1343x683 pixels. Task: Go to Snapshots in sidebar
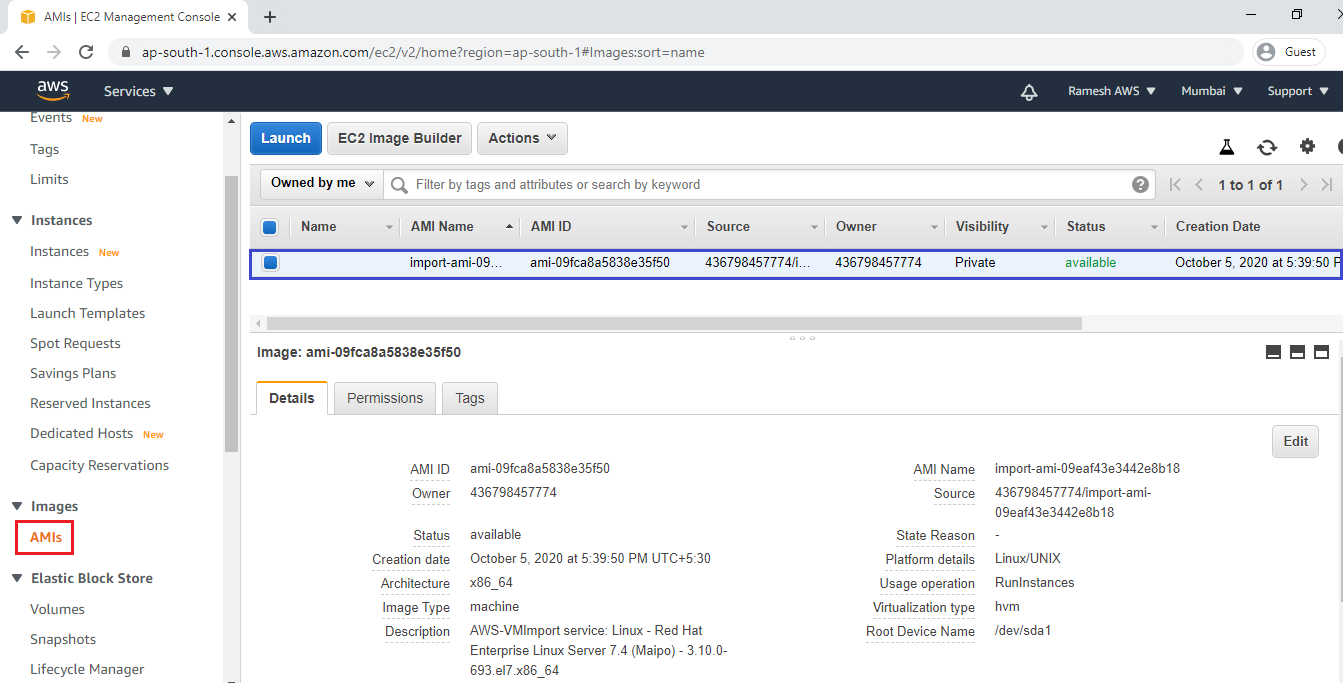tap(63, 639)
